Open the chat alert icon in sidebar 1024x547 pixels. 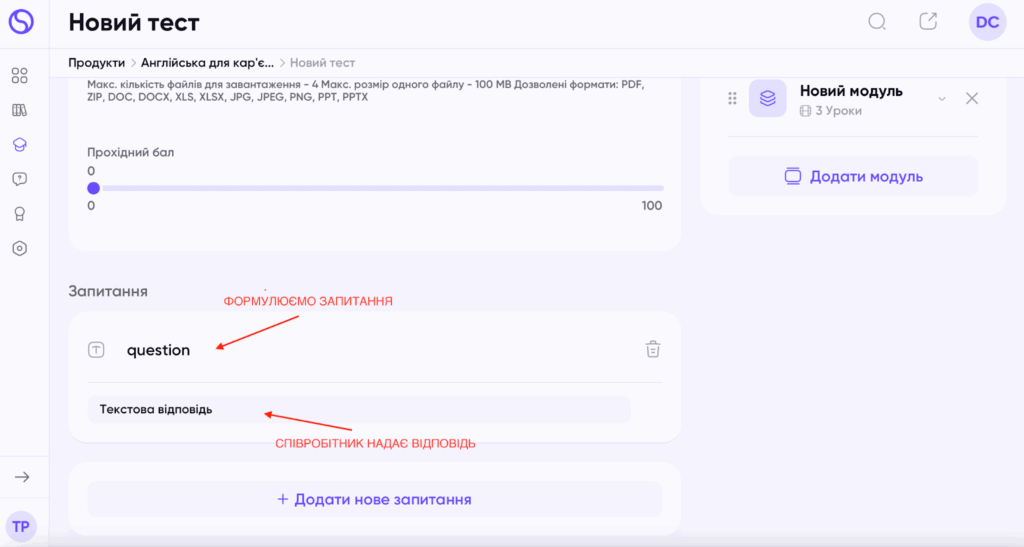pyautogui.click(x=20, y=179)
